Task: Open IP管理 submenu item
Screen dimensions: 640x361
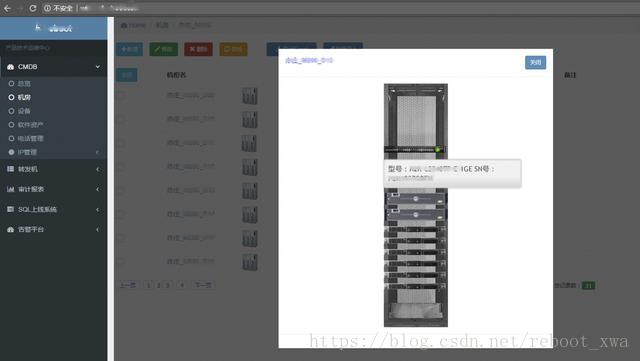Action: pyautogui.click(x=27, y=152)
